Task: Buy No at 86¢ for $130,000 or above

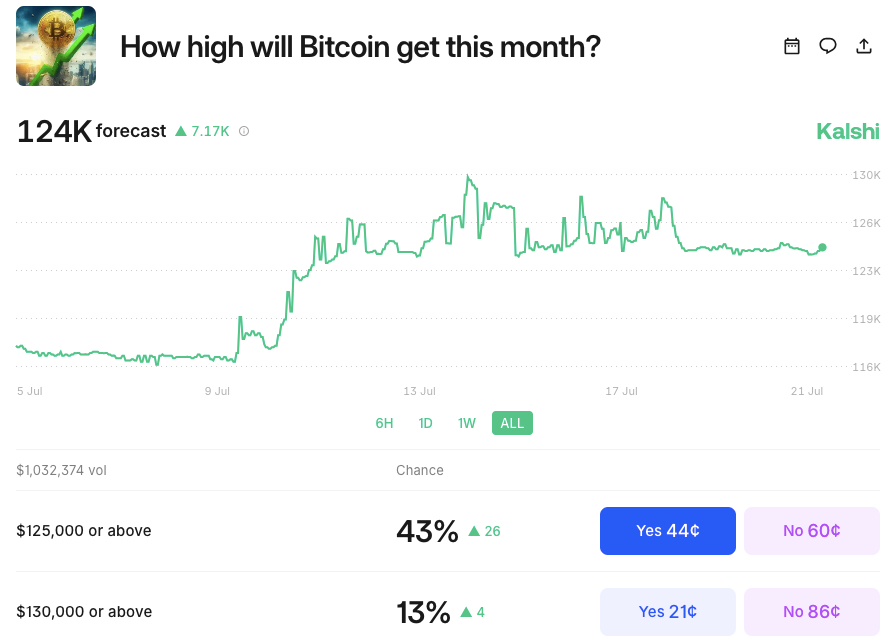Action: [812, 611]
